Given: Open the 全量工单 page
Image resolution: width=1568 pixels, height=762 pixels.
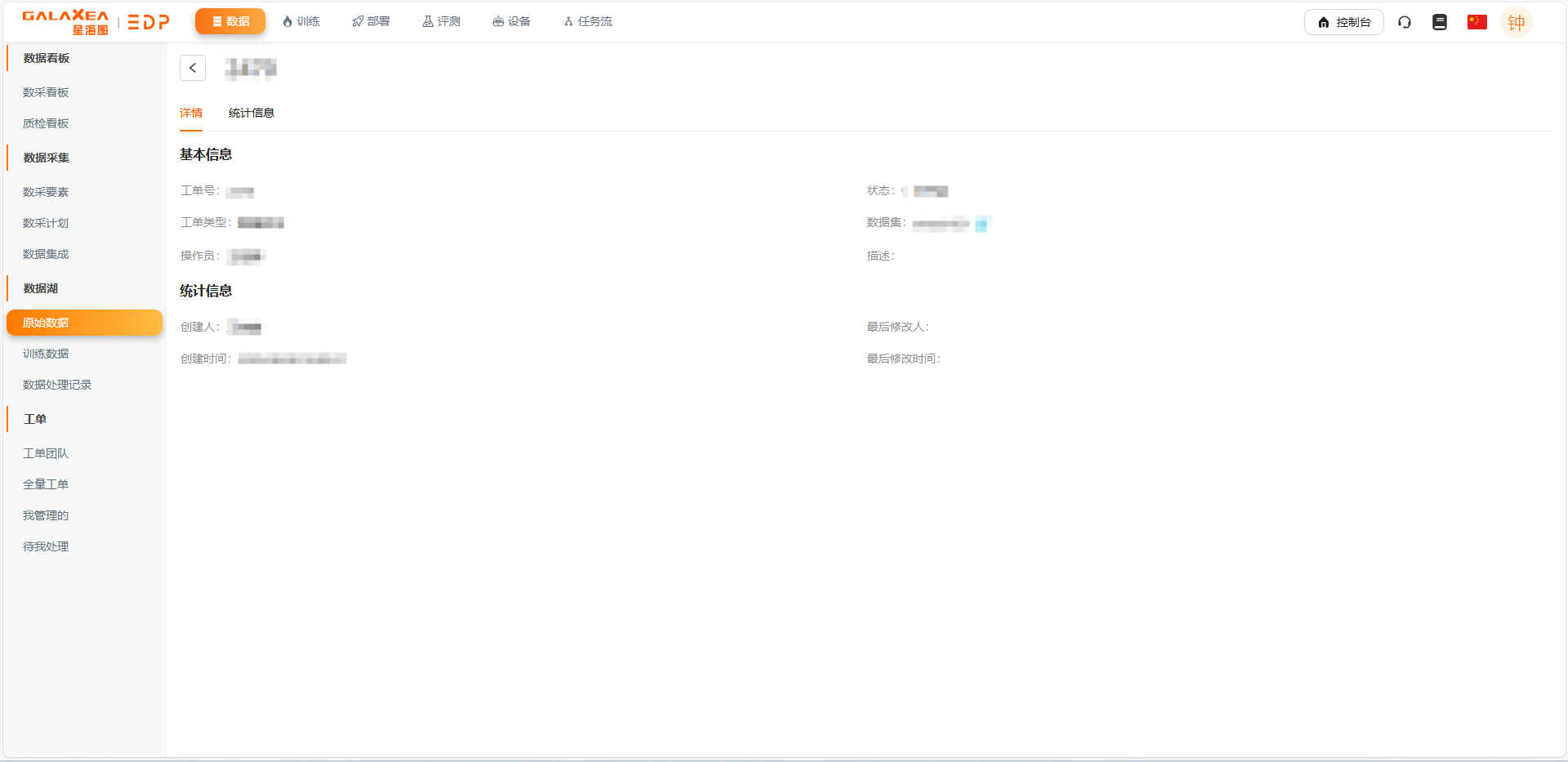Looking at the screenshot, I should [46, 483].
